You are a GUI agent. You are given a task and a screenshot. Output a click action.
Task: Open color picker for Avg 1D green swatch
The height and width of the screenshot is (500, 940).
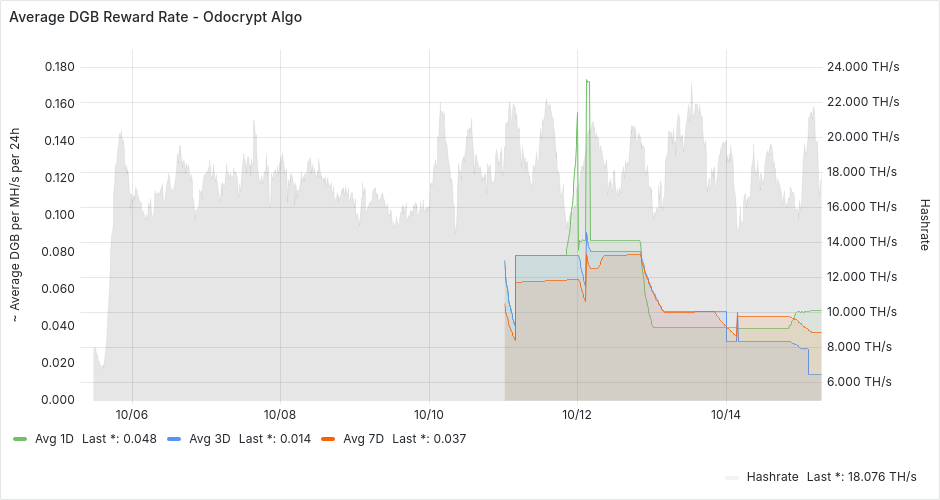pos(20,439)
